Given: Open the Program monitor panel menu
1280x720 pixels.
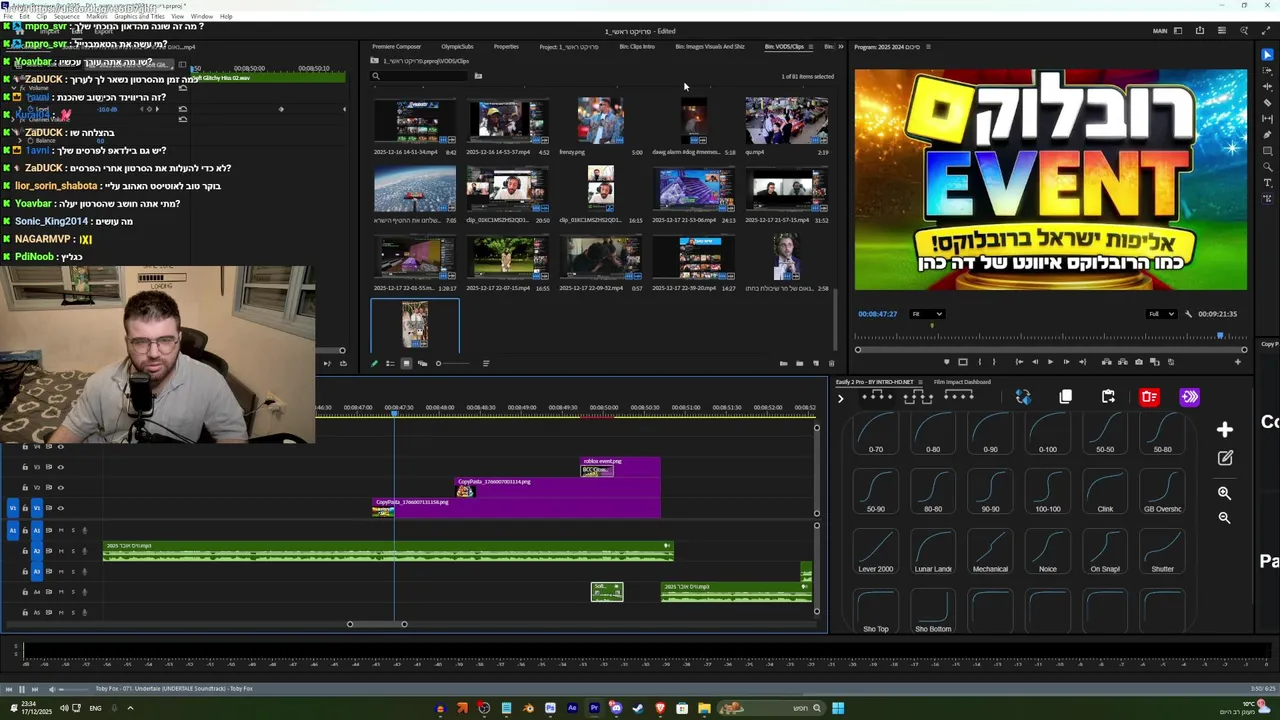Looking at the screenshot, I should coord(928,47).
